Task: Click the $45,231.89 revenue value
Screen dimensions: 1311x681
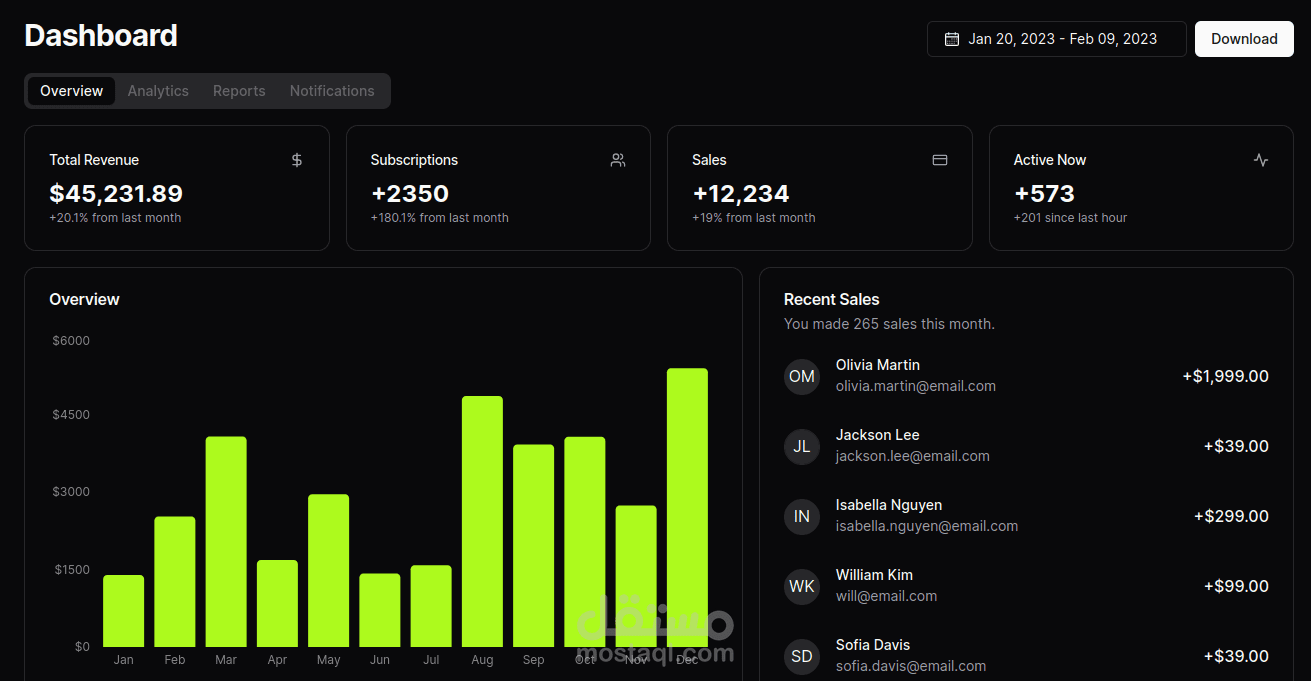Action: [x=116, y=194]
